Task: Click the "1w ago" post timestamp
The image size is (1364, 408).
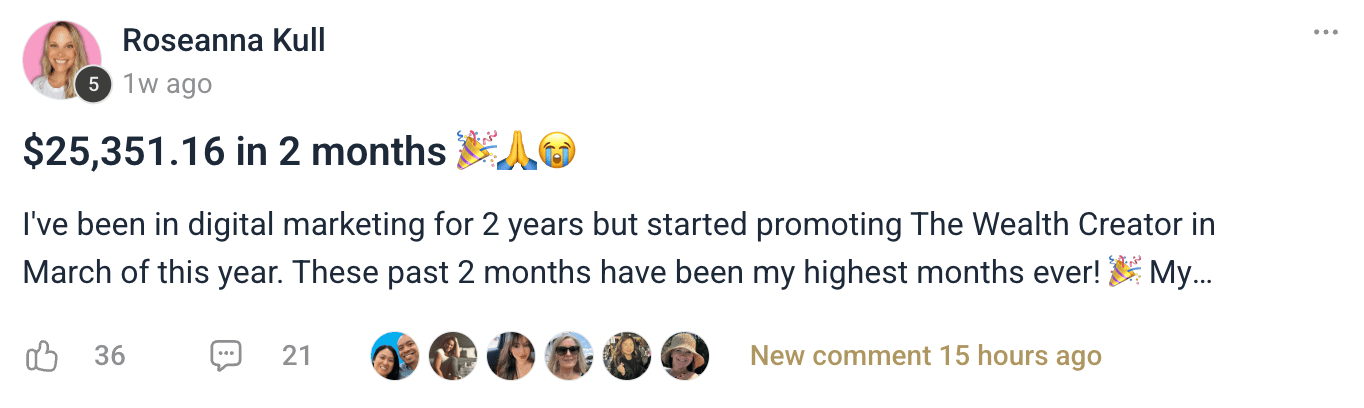Action: (x=167, y=84)
